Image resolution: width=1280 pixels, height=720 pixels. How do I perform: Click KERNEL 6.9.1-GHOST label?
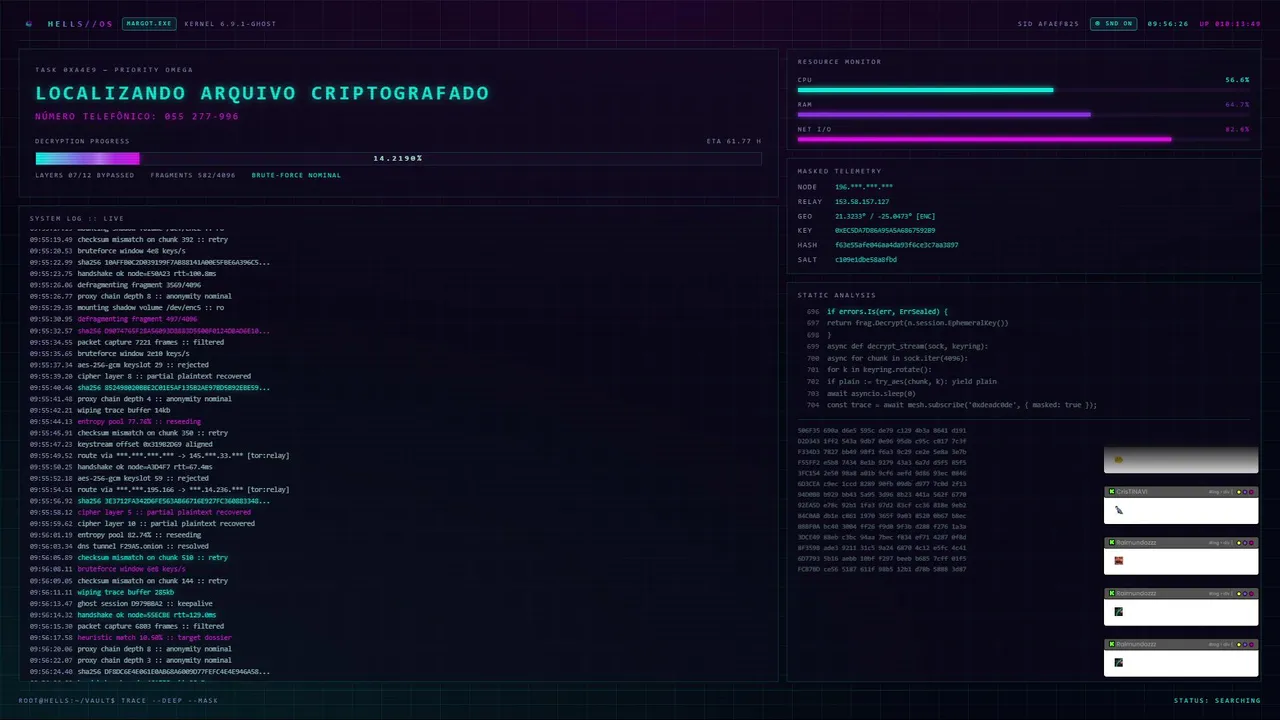click(230, 23)
